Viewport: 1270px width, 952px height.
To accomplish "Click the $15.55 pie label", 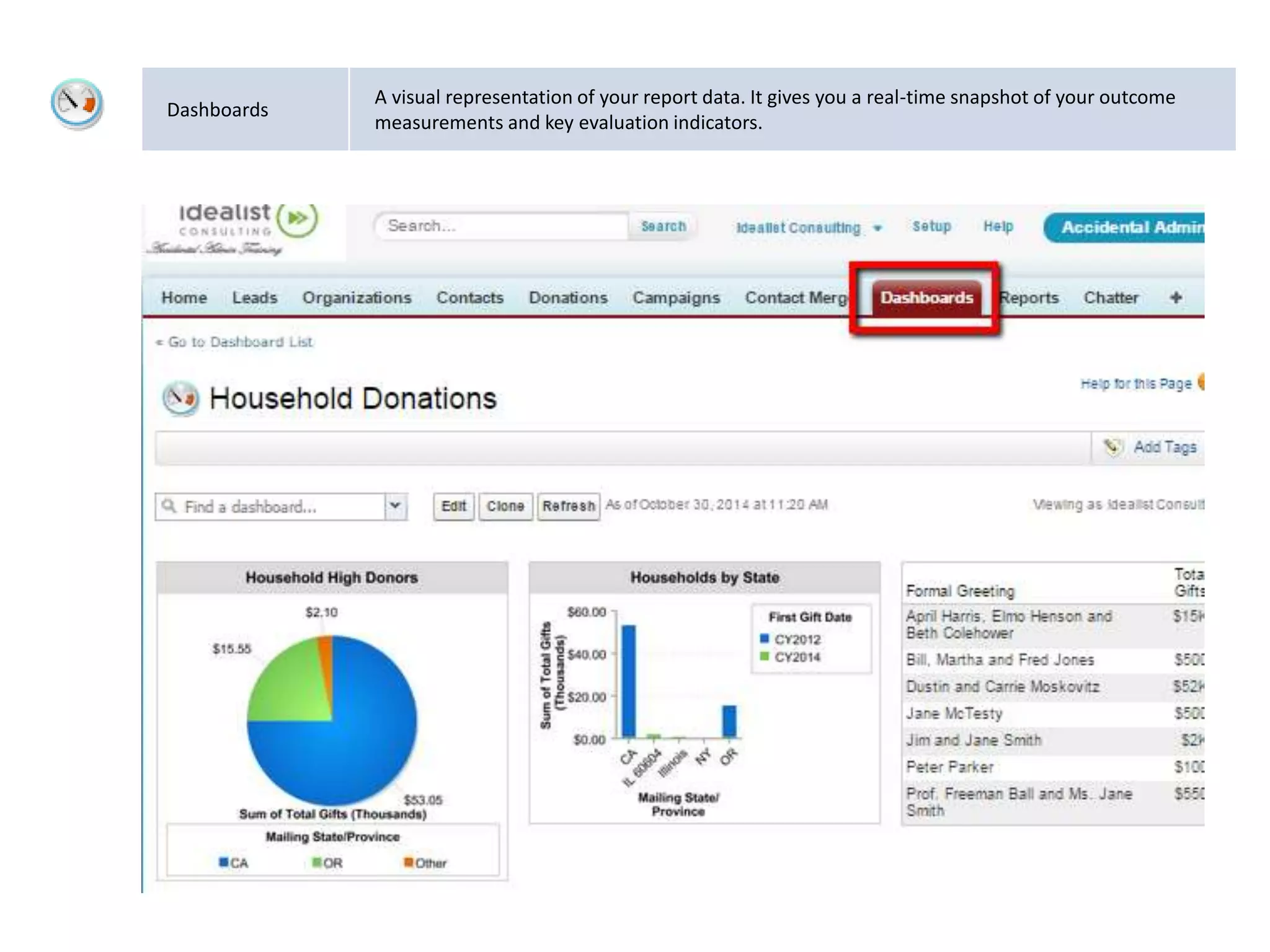I will 231,648.
